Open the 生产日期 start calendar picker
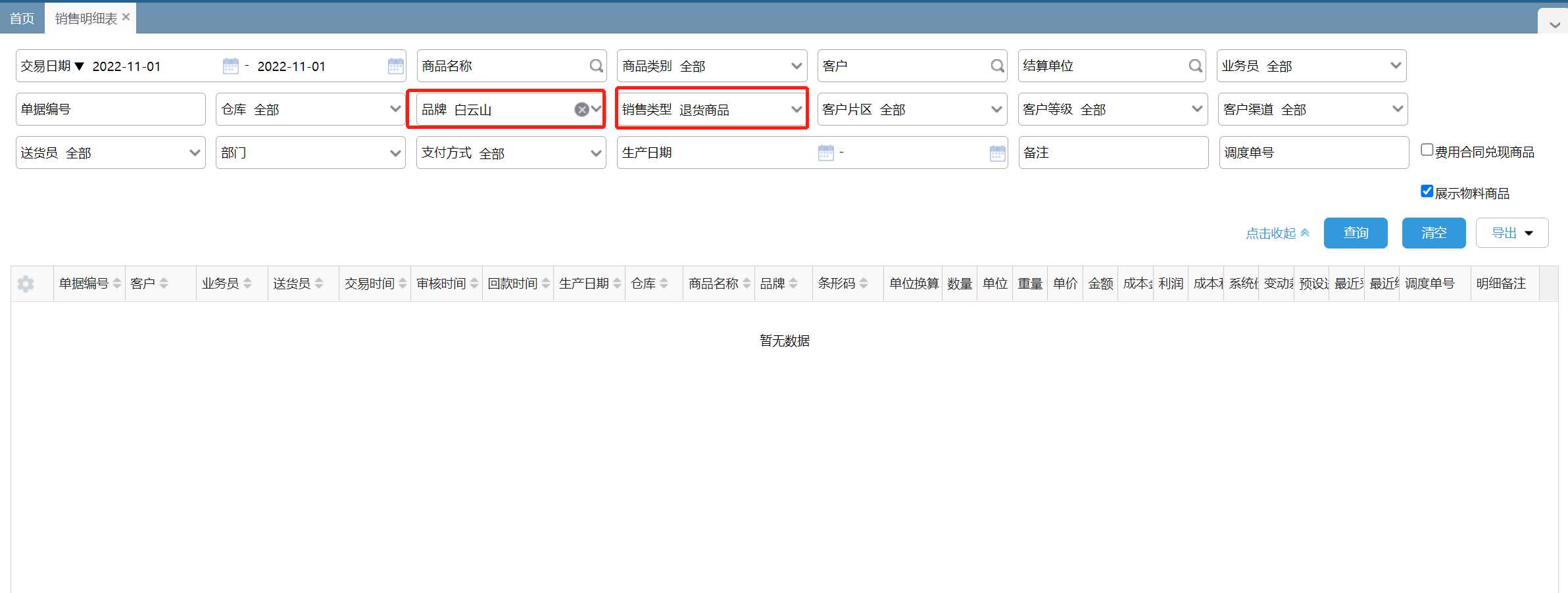The image size is (1568, 593). 825,153
